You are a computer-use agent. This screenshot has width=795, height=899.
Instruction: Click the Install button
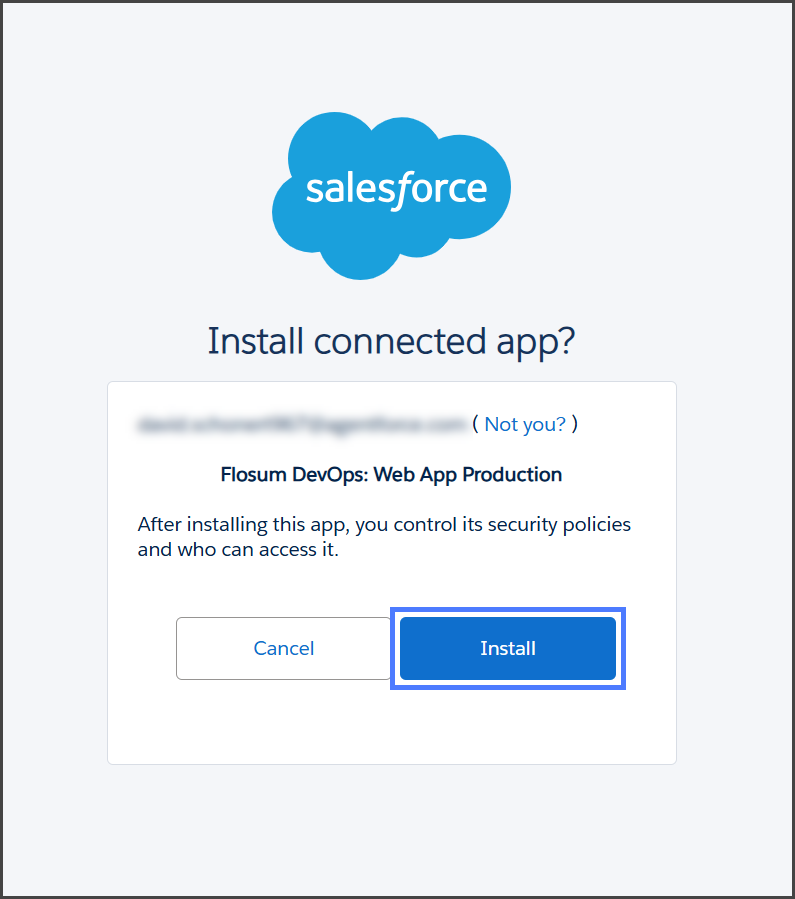(508, 648)
